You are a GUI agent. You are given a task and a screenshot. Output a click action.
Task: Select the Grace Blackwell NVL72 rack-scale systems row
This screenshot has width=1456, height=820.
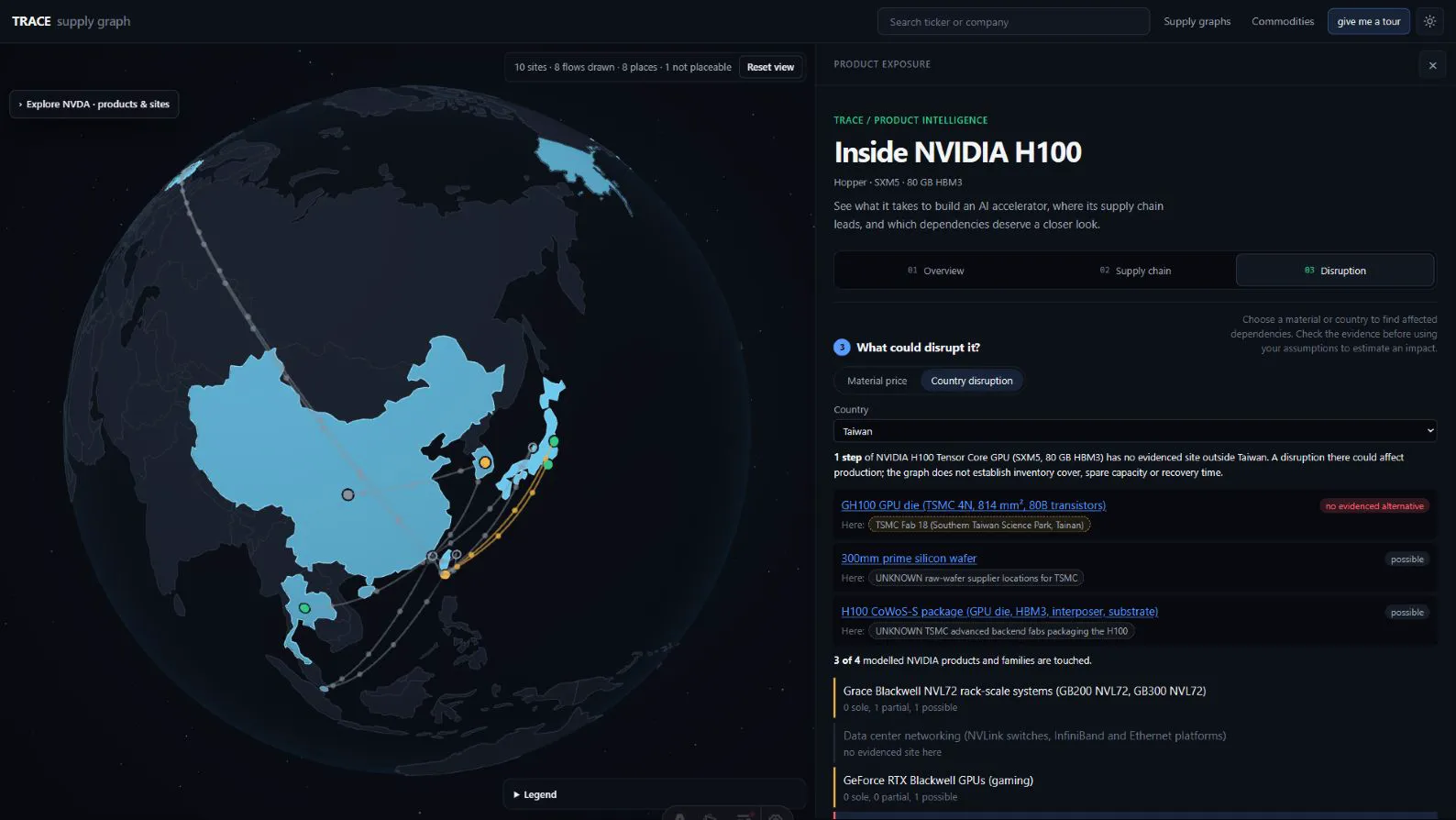coord(1135,699)
